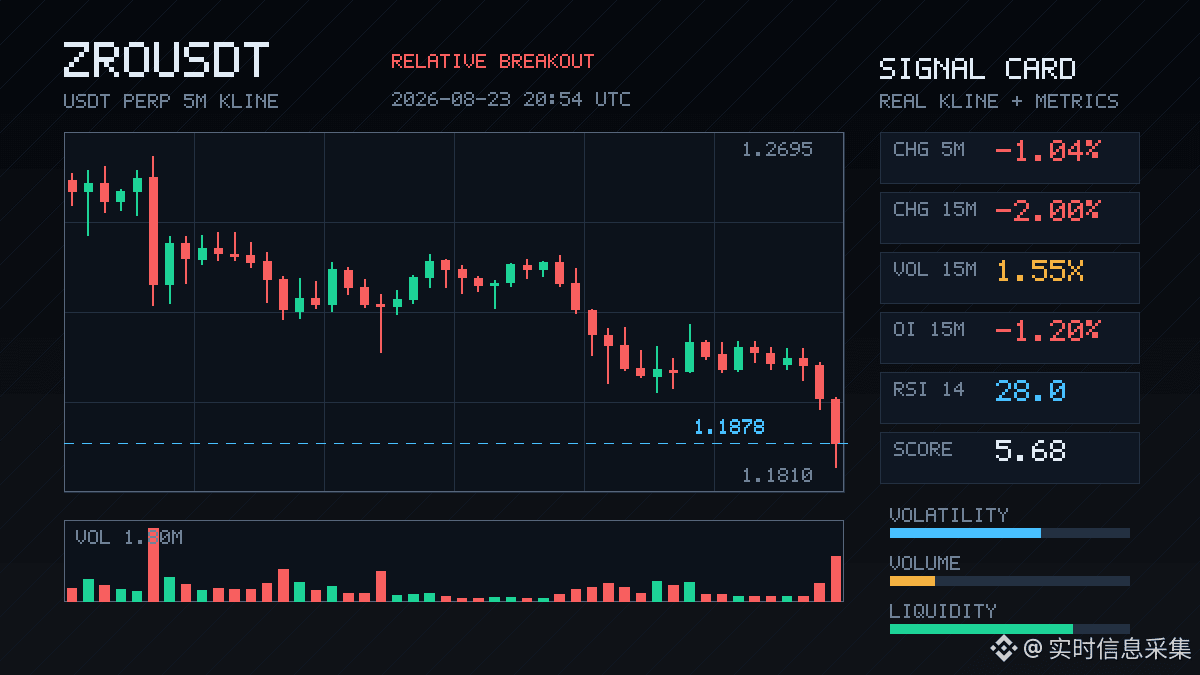Image resolution: width=1200 pixels, height=675 pixels.
Task: Select the CHG 5M -1.04% card
Action: [x=1009, y=157]
